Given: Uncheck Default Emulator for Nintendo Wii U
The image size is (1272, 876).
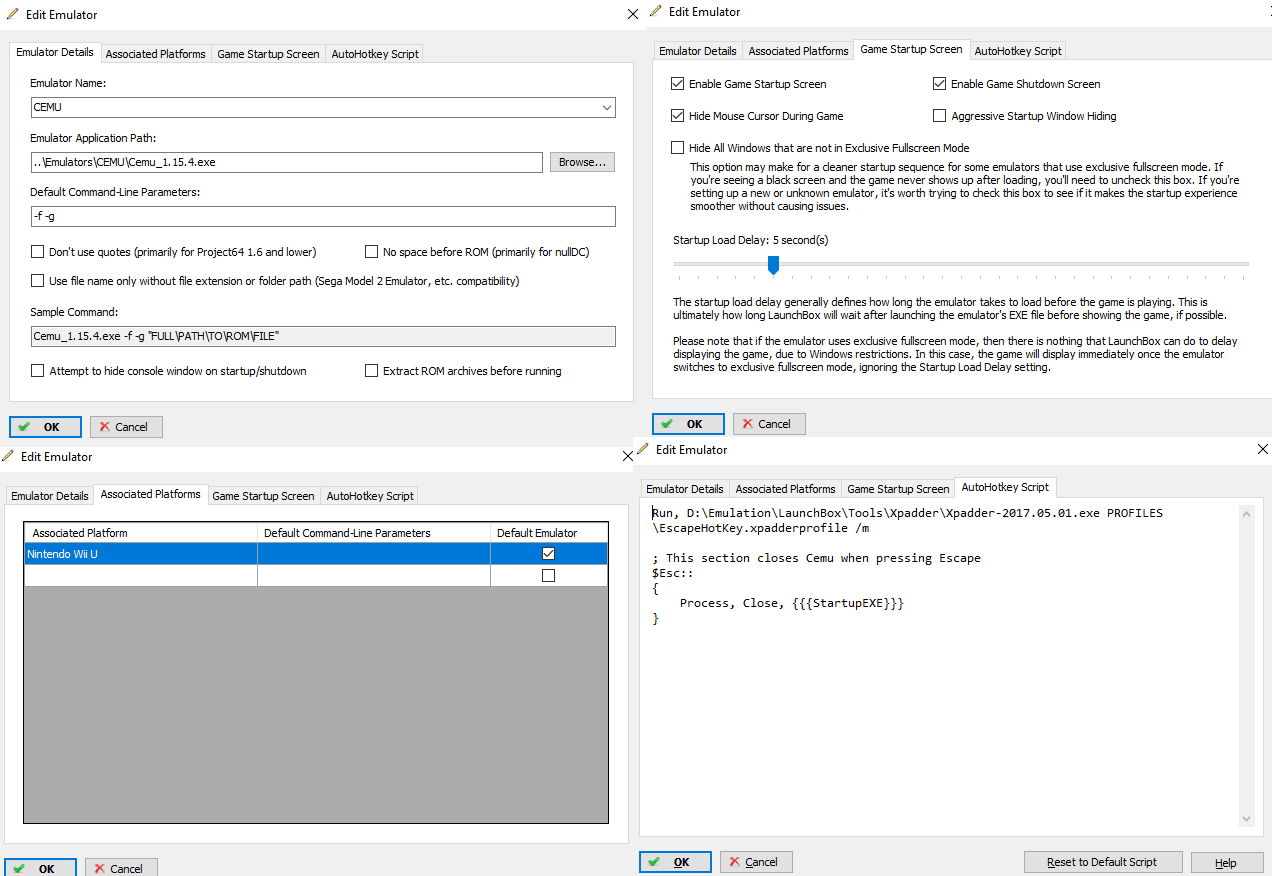Looking at the screenshot, I should (548, 554).
